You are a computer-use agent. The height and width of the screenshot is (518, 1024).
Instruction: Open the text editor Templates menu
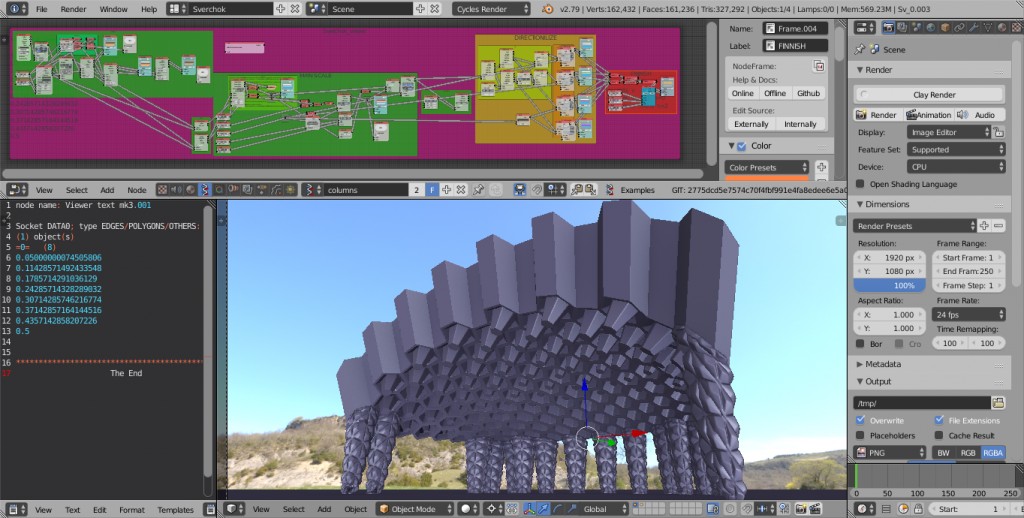pyautogui.click(x=175, y=510)
